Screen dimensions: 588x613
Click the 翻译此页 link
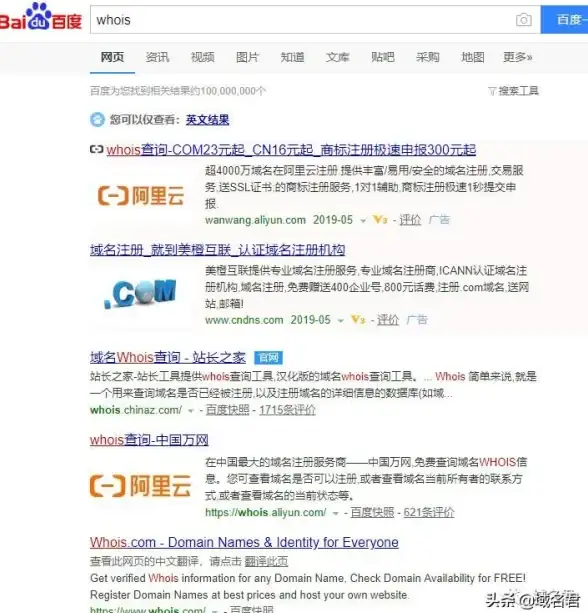[266, 561]
